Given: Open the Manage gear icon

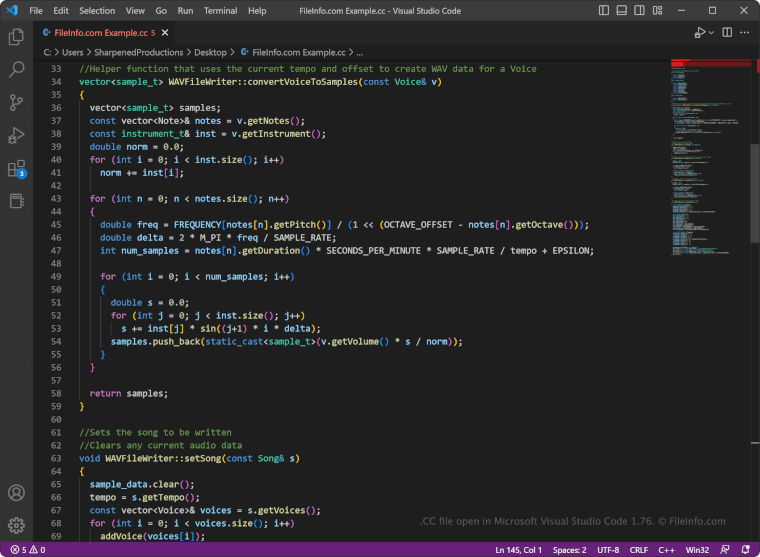Looking at the screenshot, I should pos(16,525).
